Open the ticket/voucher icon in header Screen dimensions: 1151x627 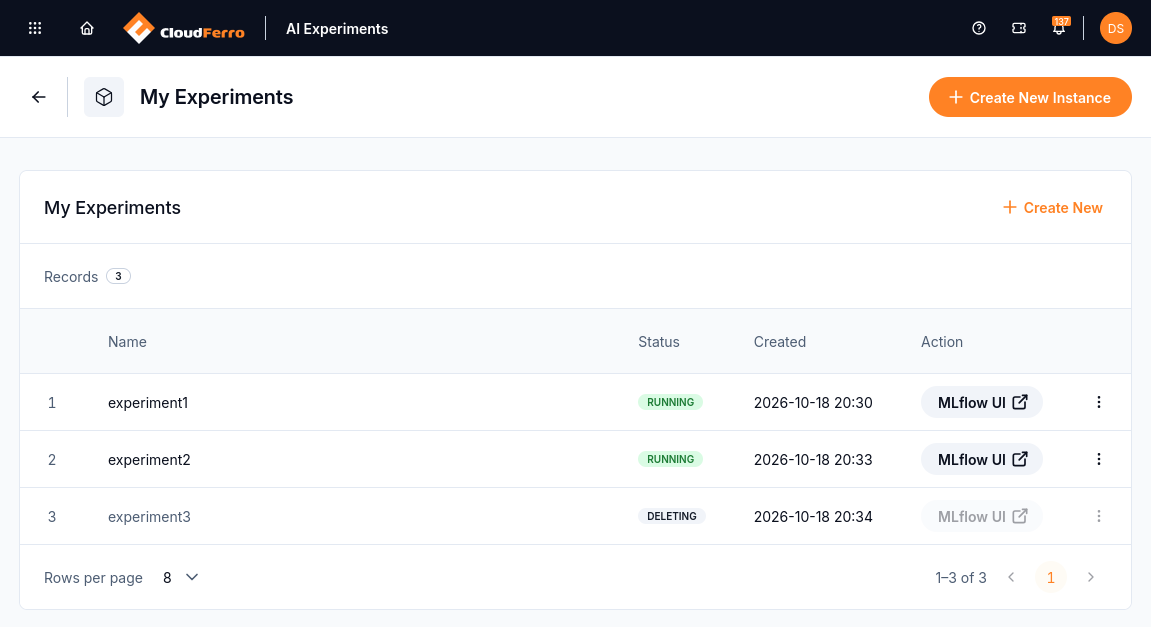click(x=1019, y=28)
